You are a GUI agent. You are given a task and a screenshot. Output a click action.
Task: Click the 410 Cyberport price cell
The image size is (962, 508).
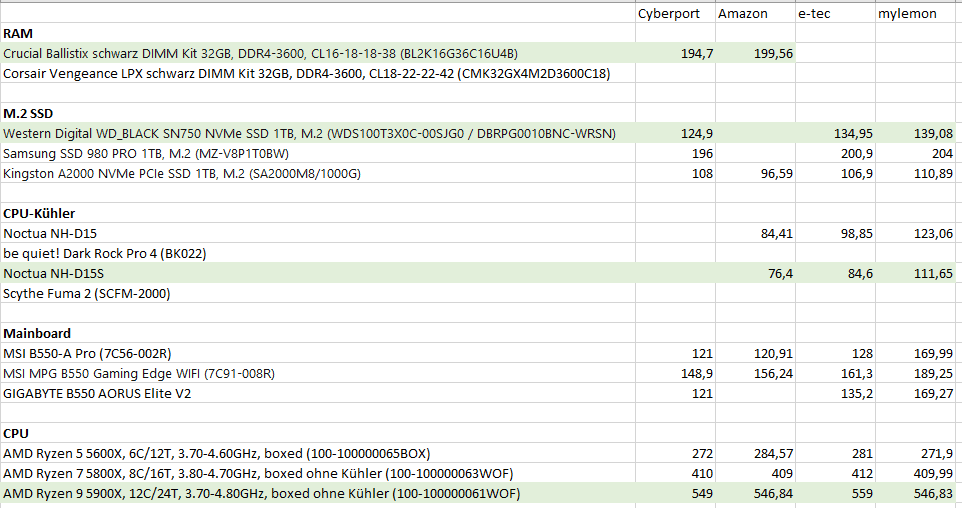(x=675, y=474)
